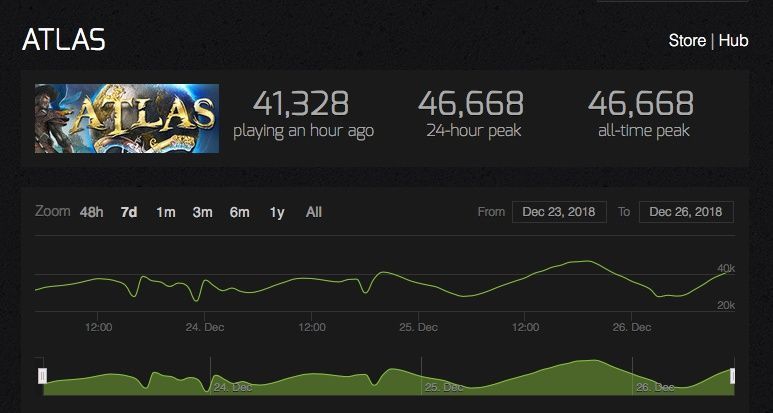Click the ATLAS game banner image
Screen dimensions: 773x413
pyautogui.click(x=127, y=118)
